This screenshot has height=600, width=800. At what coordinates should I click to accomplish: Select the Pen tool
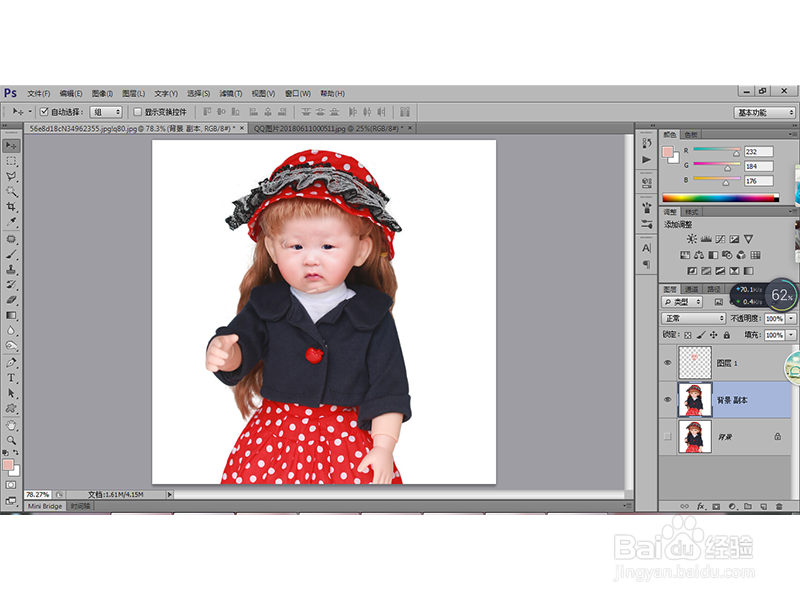pos(11,363)
